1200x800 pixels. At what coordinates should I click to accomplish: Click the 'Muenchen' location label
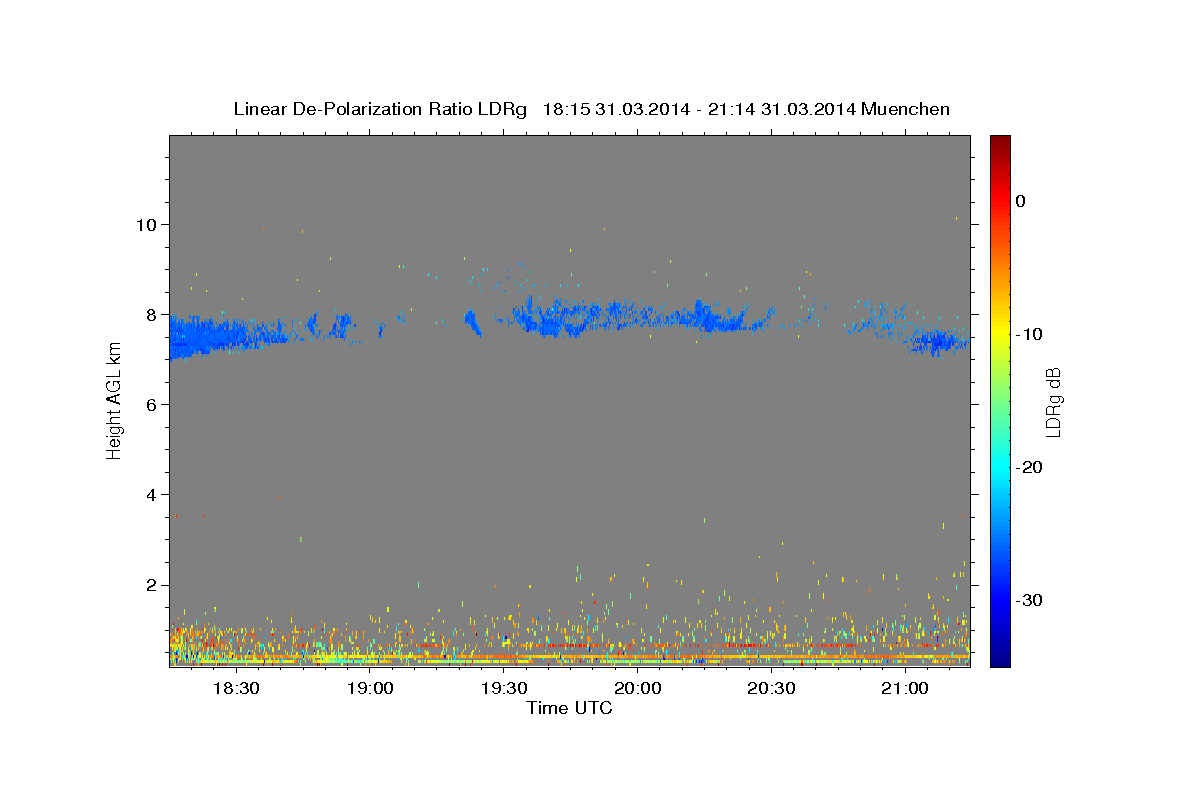(x=904, y=109)
